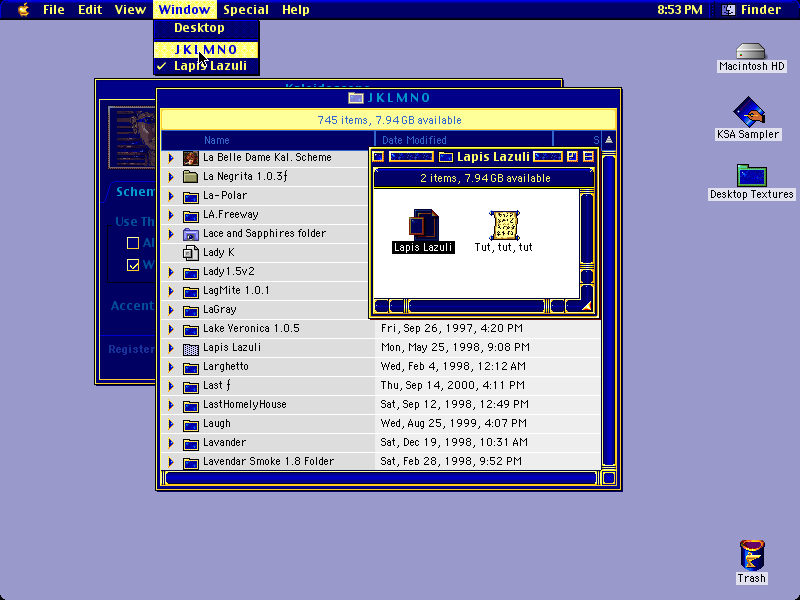Image resolution: width=800 pixels, height=600 pixels.
Task: Untick the checked box in the Kaleidoscope window
Action: pyautogui.click(x=133, y=265)
